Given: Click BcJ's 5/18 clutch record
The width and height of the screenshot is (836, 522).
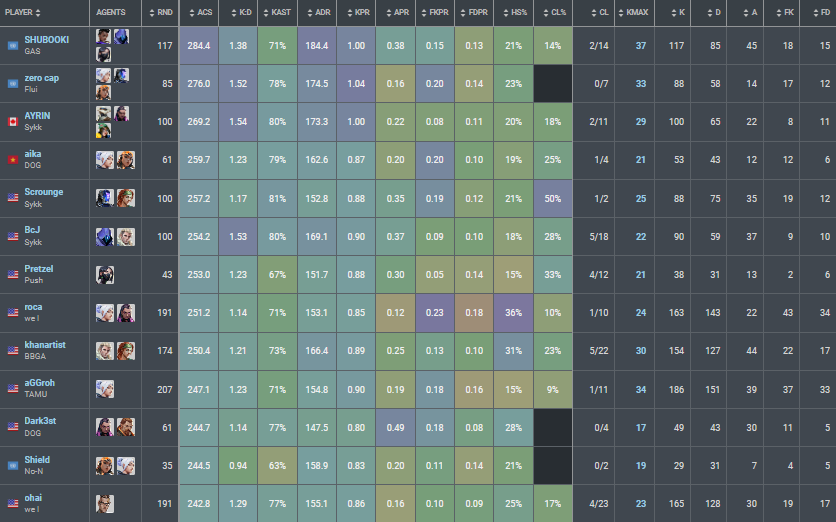Looking at the screenshot, I should coord(599,237).
